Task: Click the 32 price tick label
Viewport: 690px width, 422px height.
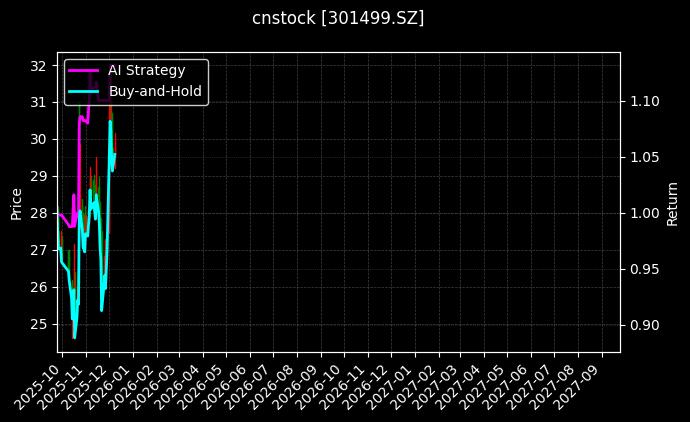Action: point(38,66)
